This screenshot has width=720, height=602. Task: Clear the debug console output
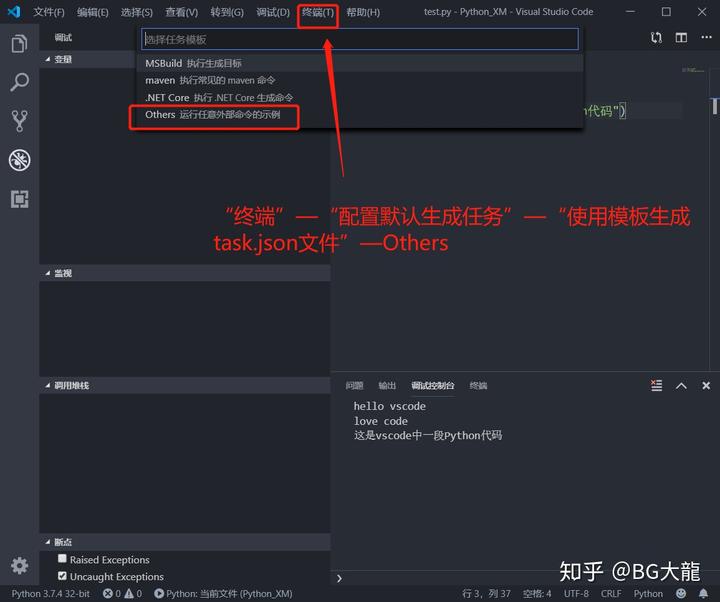coord(656,385)
